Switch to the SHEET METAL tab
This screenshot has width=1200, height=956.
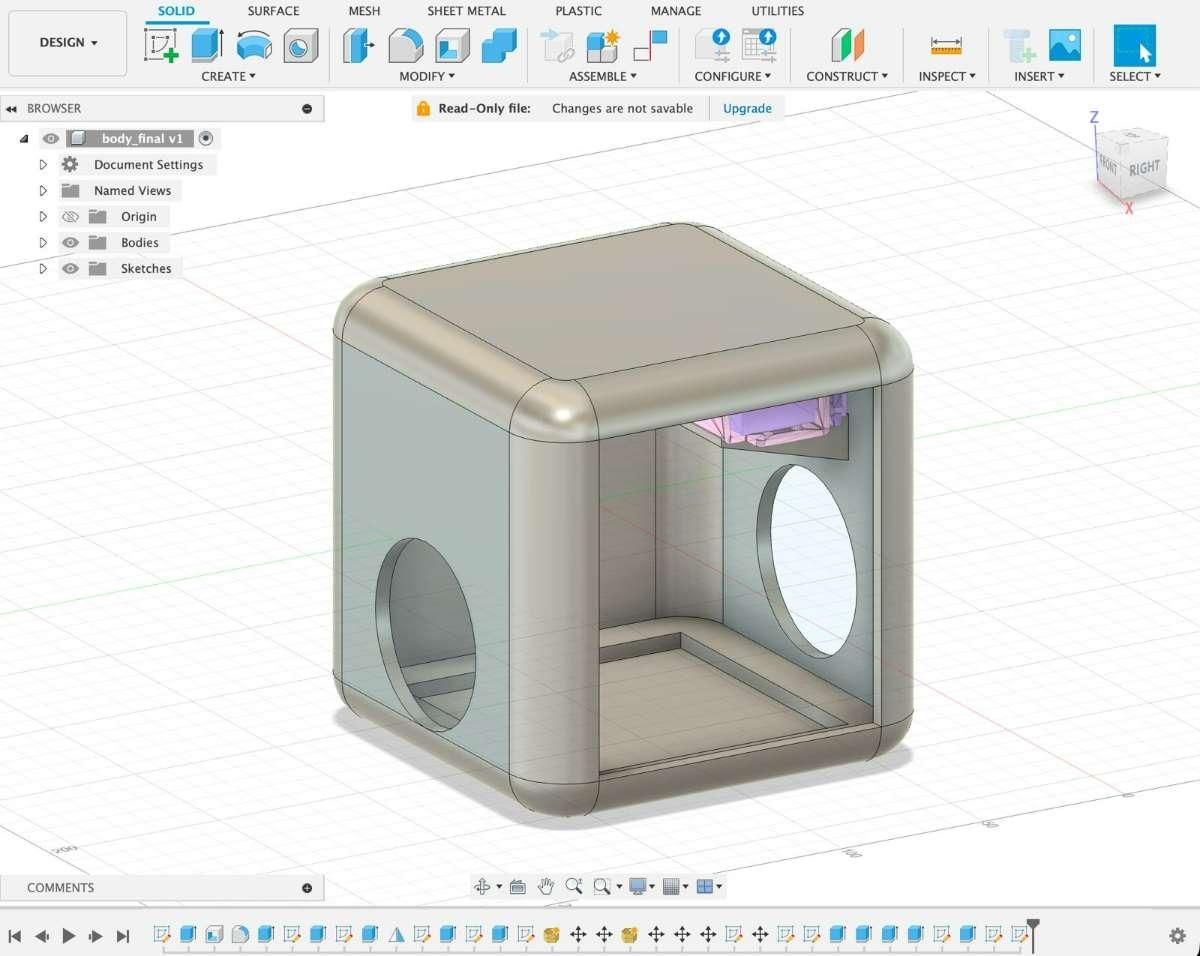(x=466, y=11)
